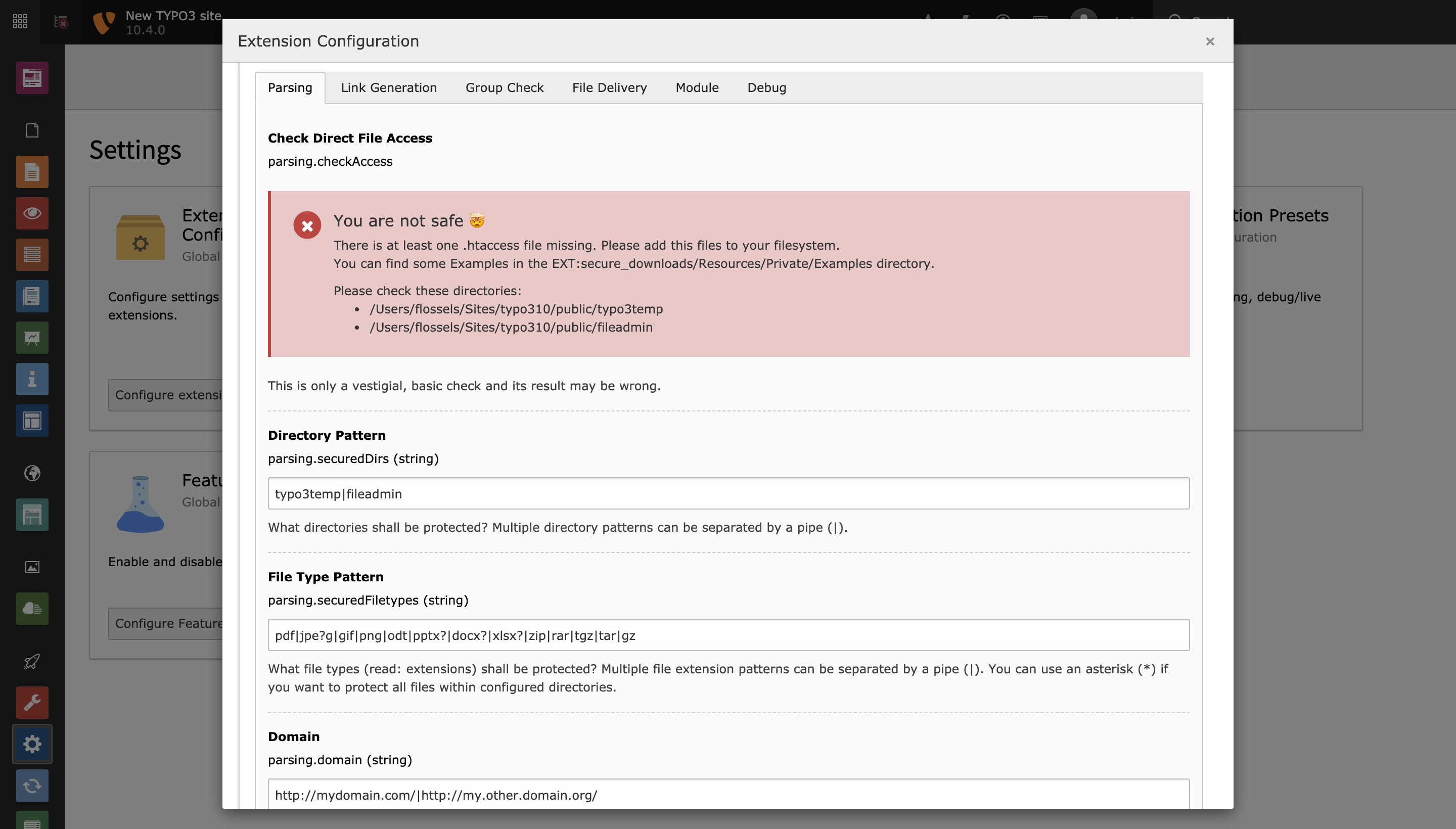This screenshot has height=829, width=1456.
Task: Click the Extension Configuration box icon
Action: [140, 238]
